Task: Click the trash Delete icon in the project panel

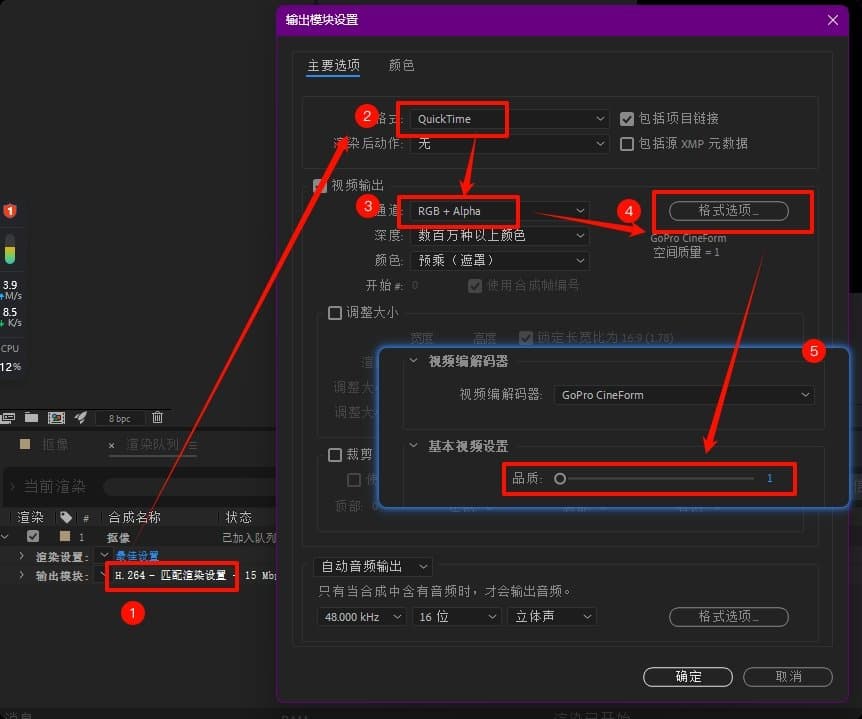Action: point(158,417)
